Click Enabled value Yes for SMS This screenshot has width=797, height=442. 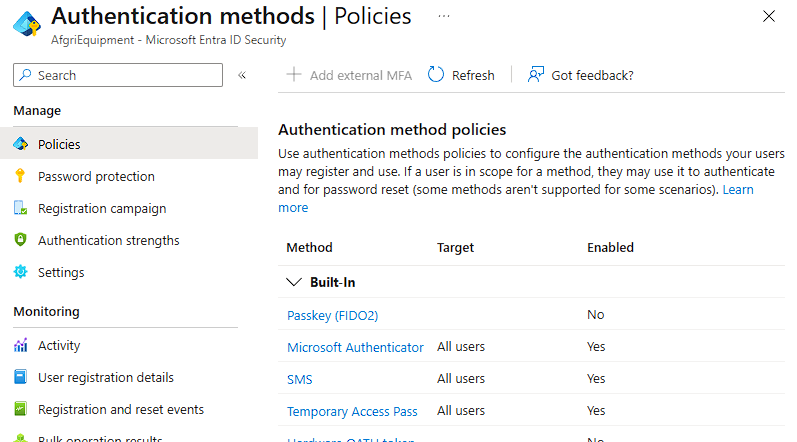pos(596,378)
